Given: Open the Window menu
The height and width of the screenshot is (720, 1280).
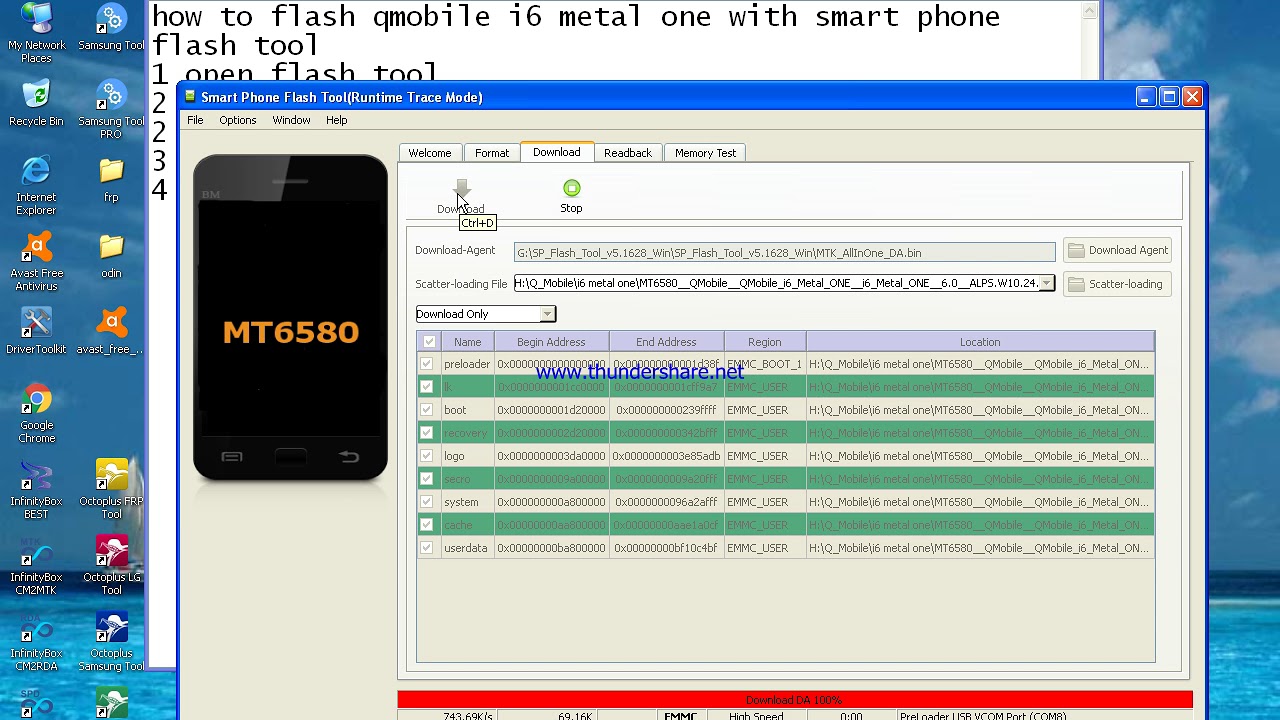Looking at the screenshot, I should [x=291, y=120].
